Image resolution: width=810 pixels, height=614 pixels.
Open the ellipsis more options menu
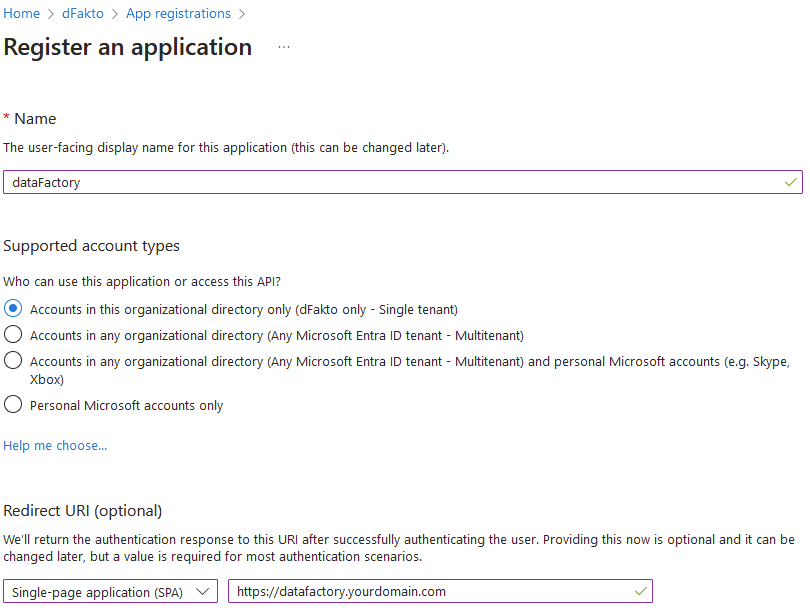coord(284,47)
